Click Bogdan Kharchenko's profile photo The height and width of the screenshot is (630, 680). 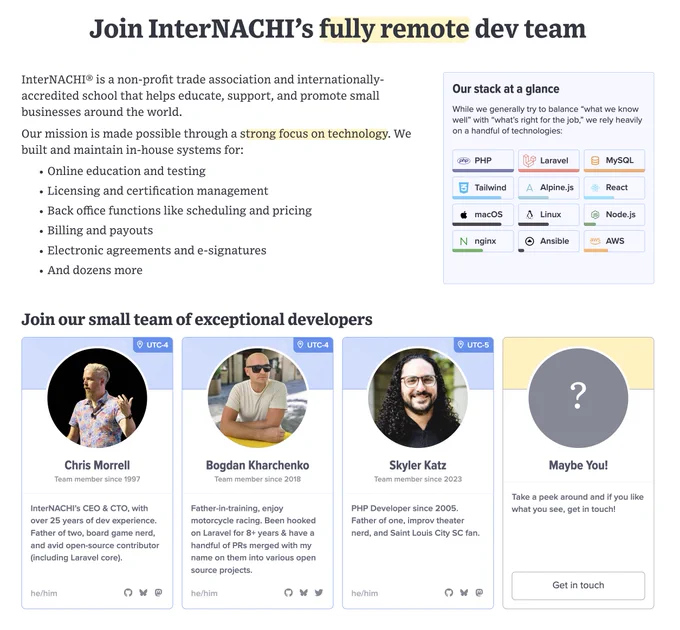click(258, 398)
